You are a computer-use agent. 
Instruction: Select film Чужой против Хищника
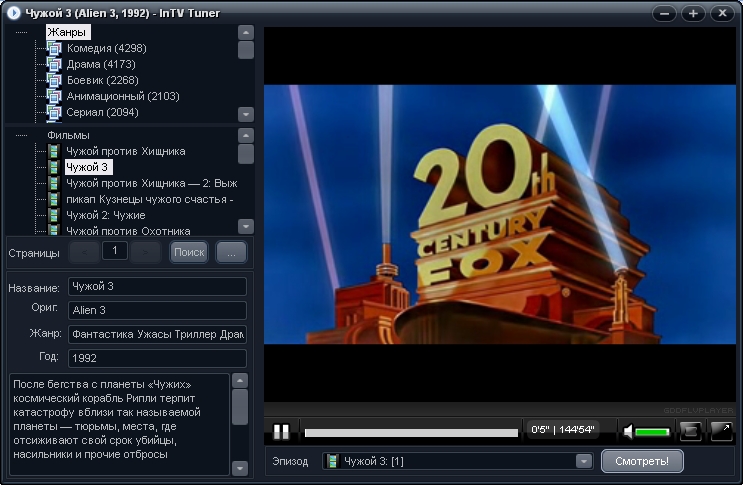pos(126,151)
